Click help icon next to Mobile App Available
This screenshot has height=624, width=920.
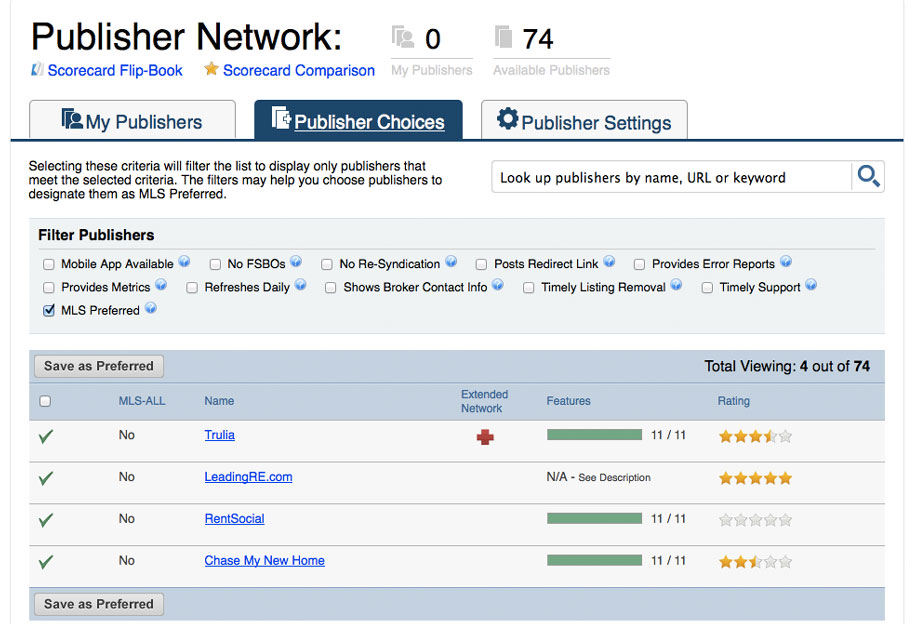184,263
